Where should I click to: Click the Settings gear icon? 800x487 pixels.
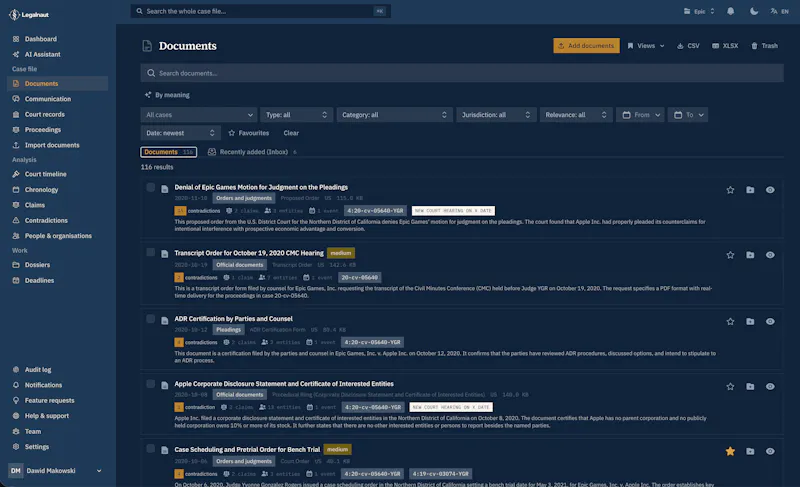coord(16,446)
